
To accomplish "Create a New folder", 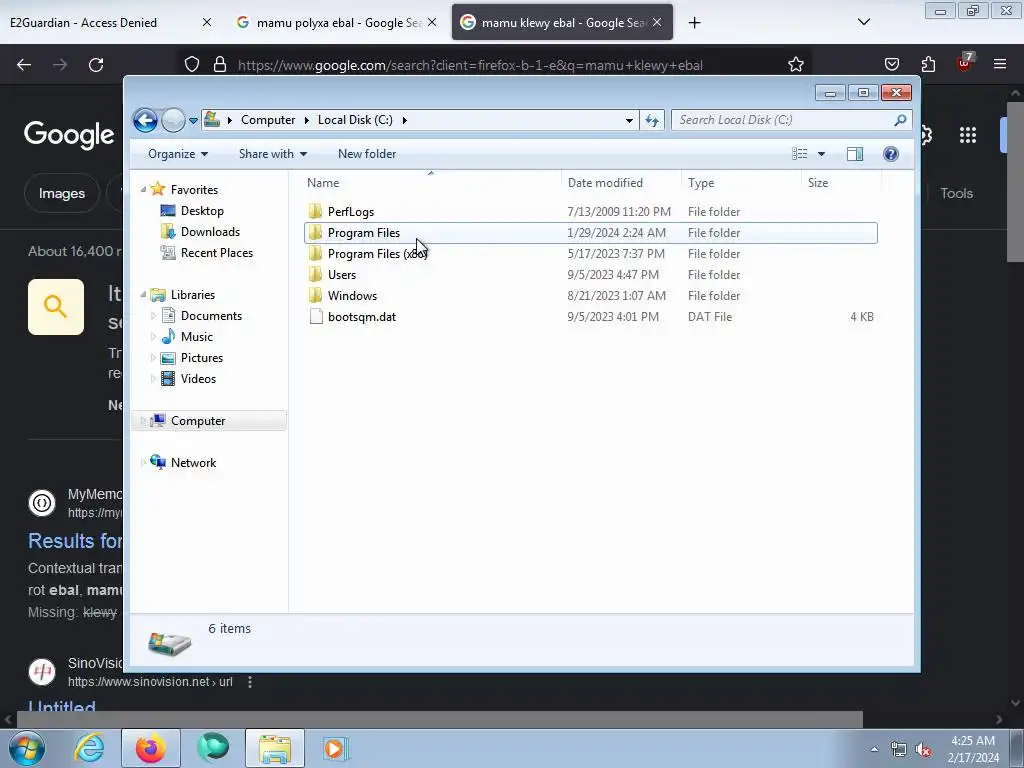I will [x=367, y=154].
